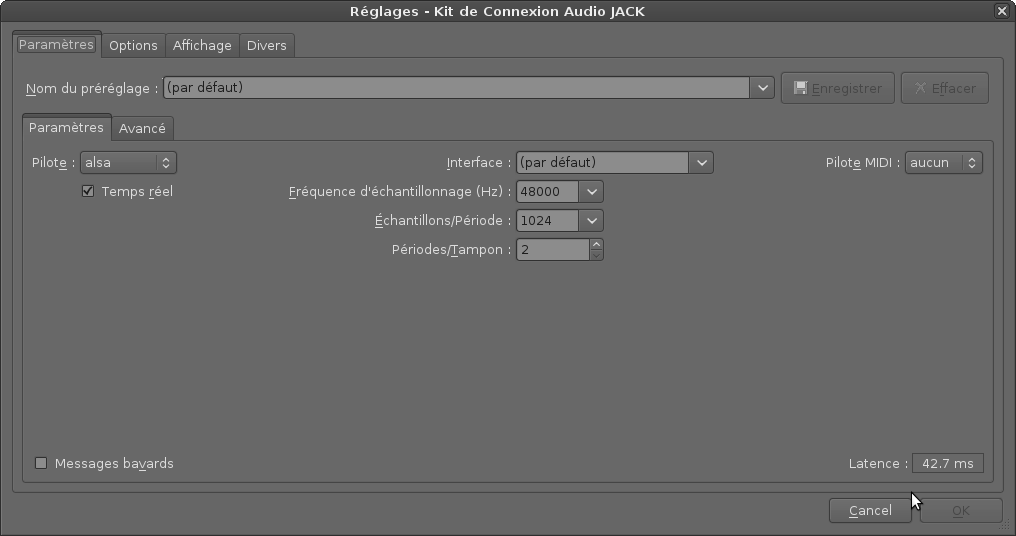This screenshot has width=1016, height=536.
Task: Open the Interface dropdown arrow
Action: point(702,163)
